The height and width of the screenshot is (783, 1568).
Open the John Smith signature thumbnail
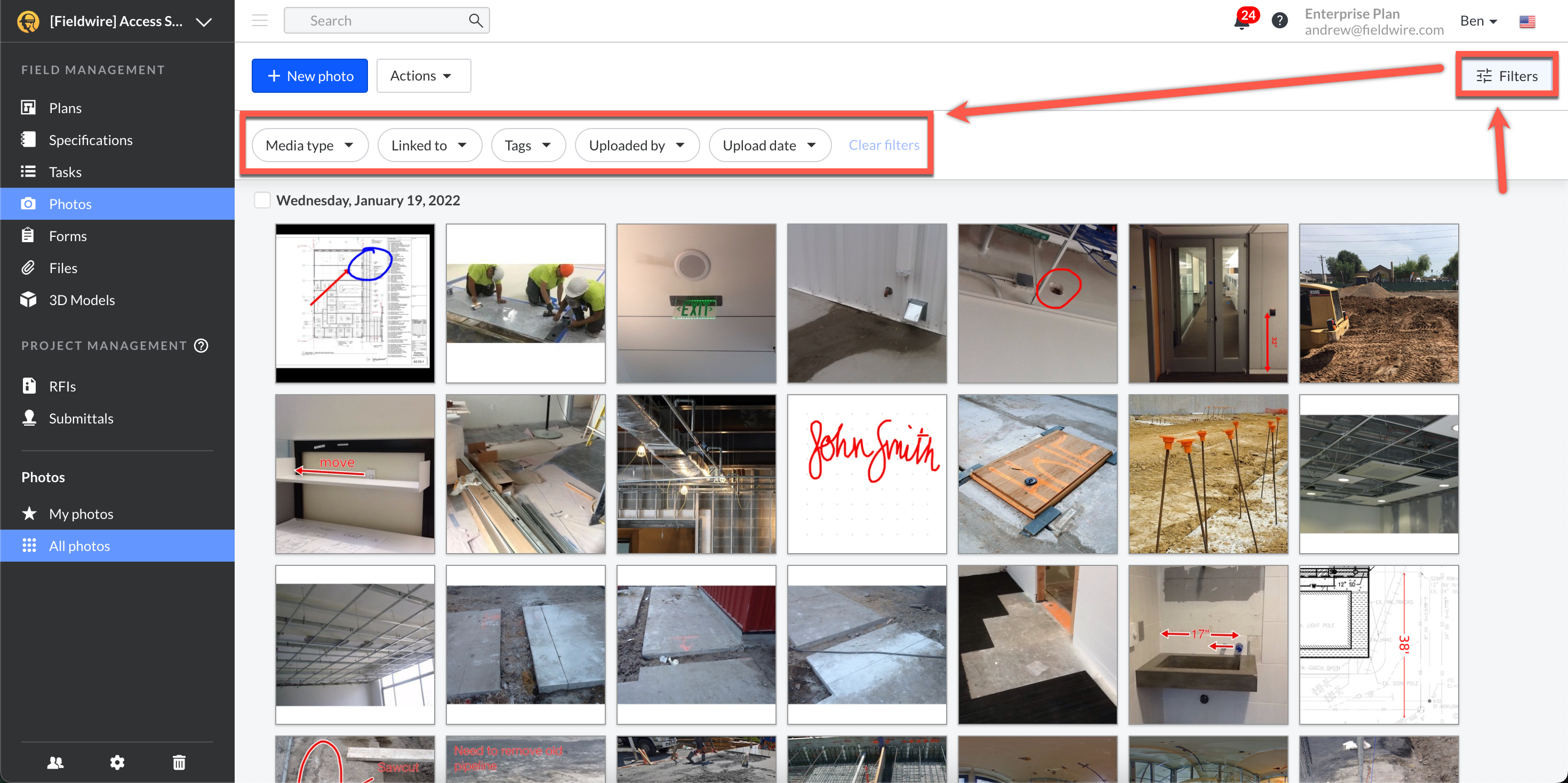click(867, 474)
